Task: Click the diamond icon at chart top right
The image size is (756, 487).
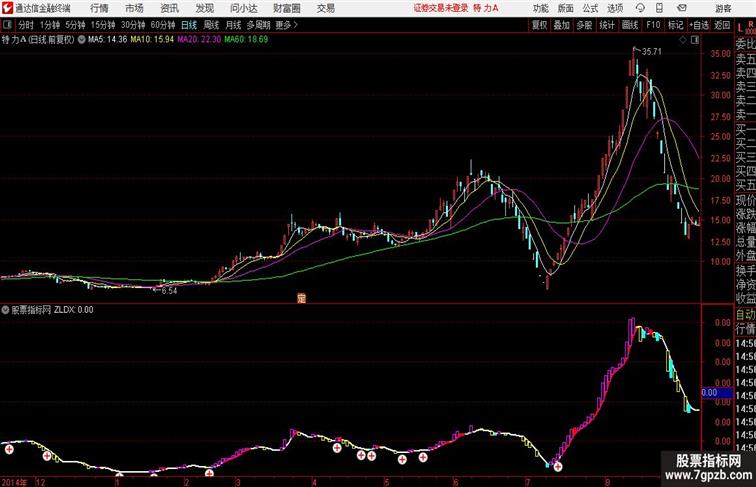Action: coord(683,40)
